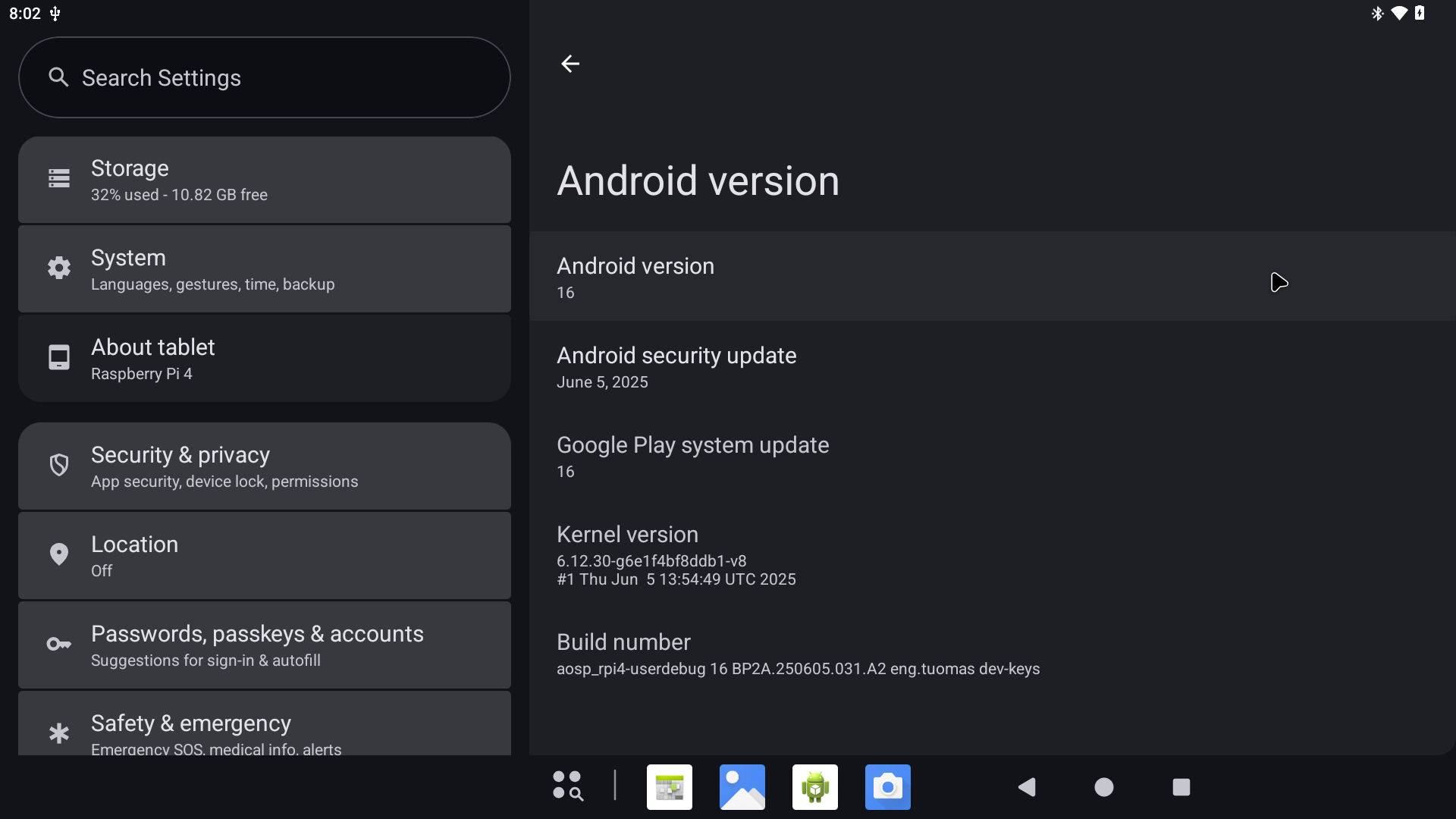Open System settings

pyautogui.click(x=264, y=270)
